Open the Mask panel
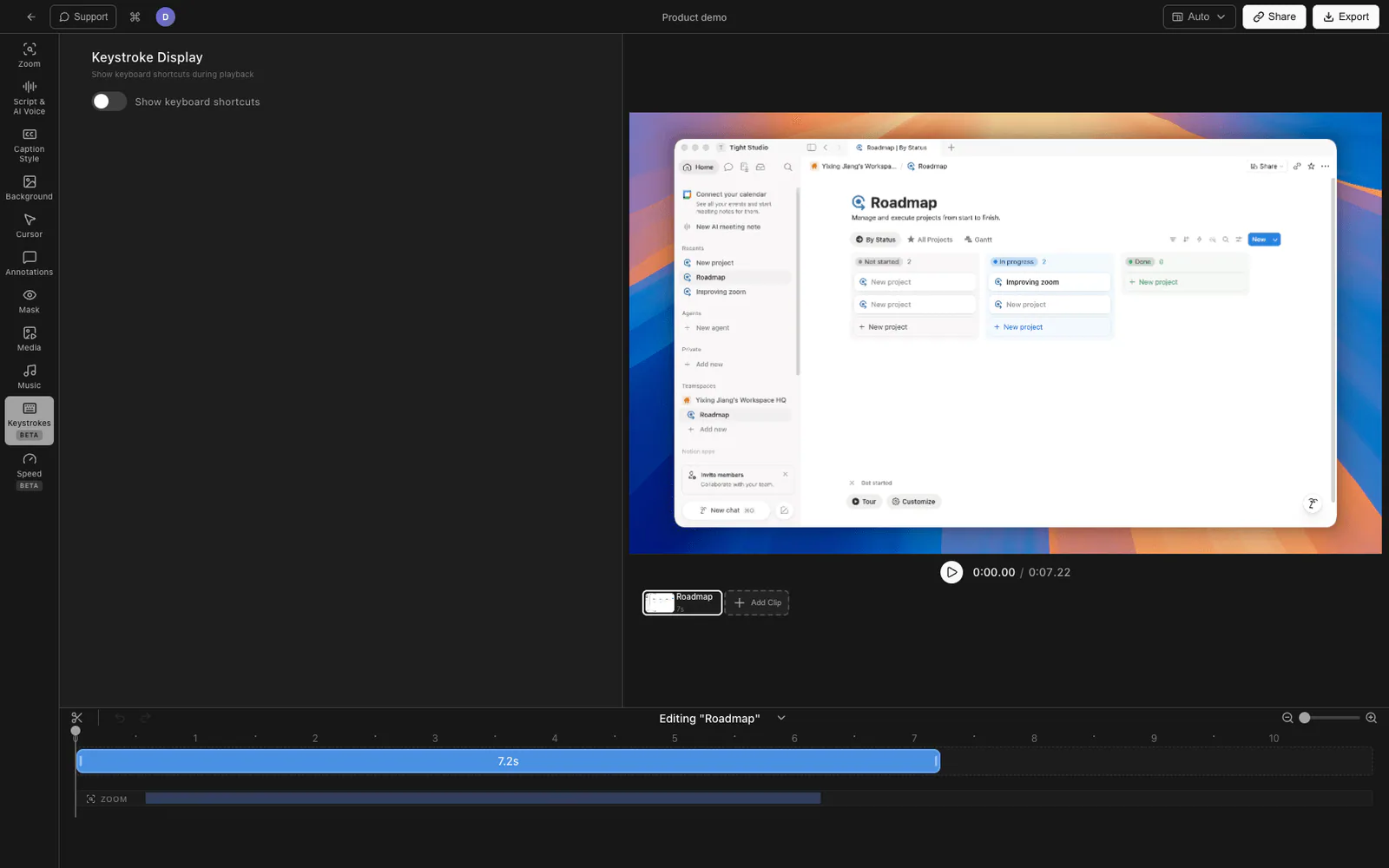This screenshot has height=868, width=1389. [x=30, y=301]
